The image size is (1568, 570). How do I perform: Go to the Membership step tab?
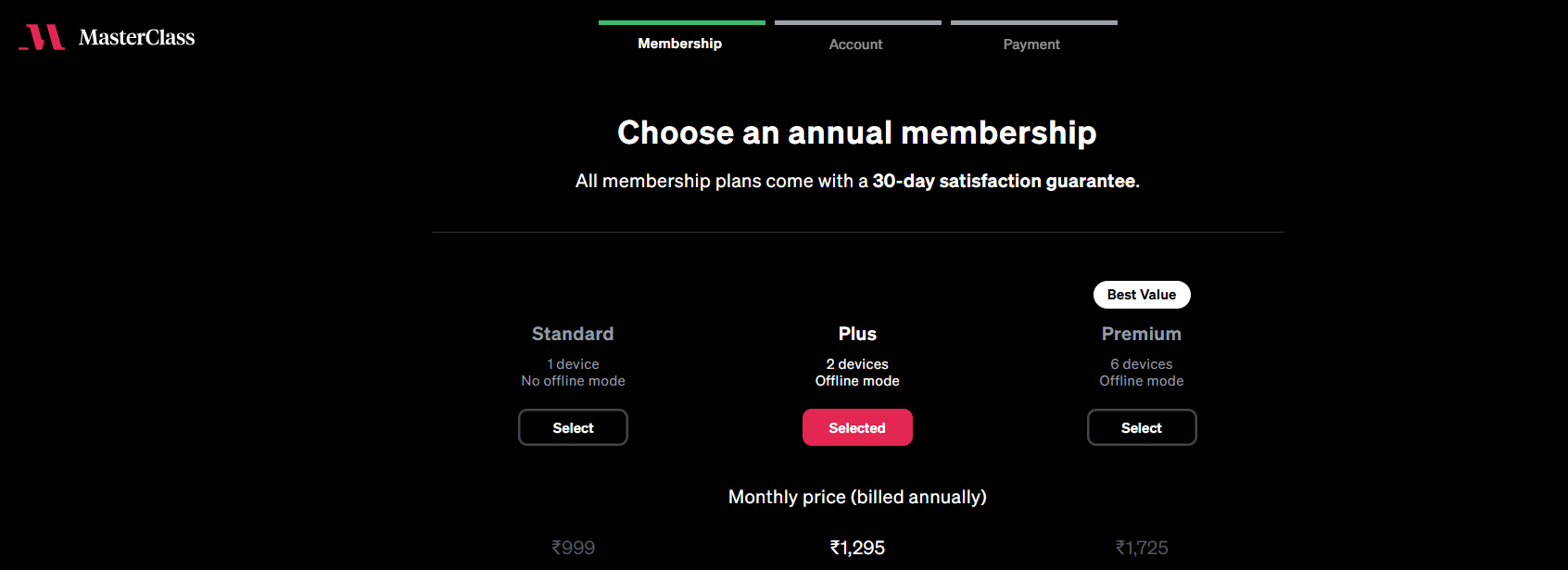(x=679, y=44)
